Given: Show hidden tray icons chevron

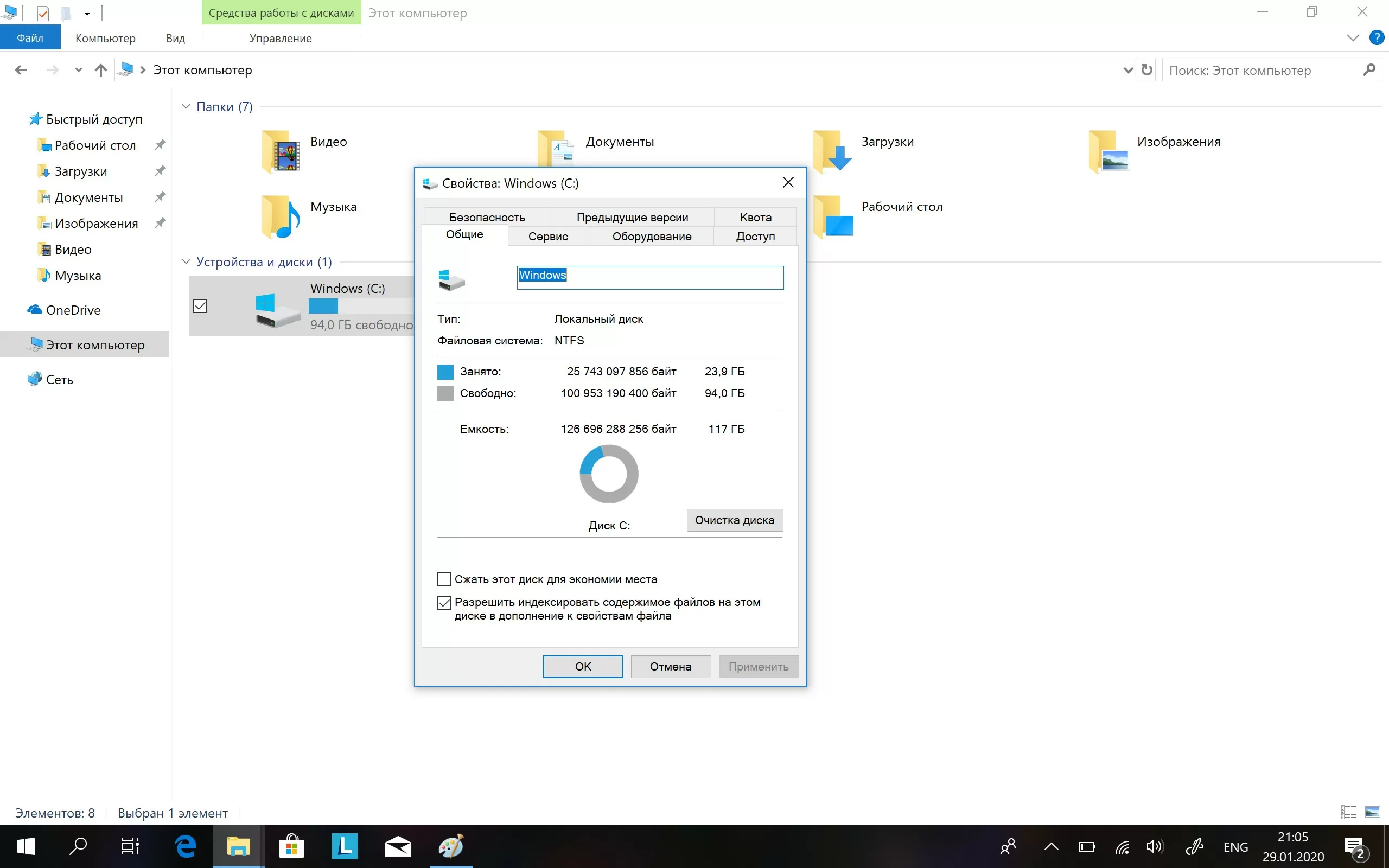Looking at the screenshot, I should (1052, 847).
